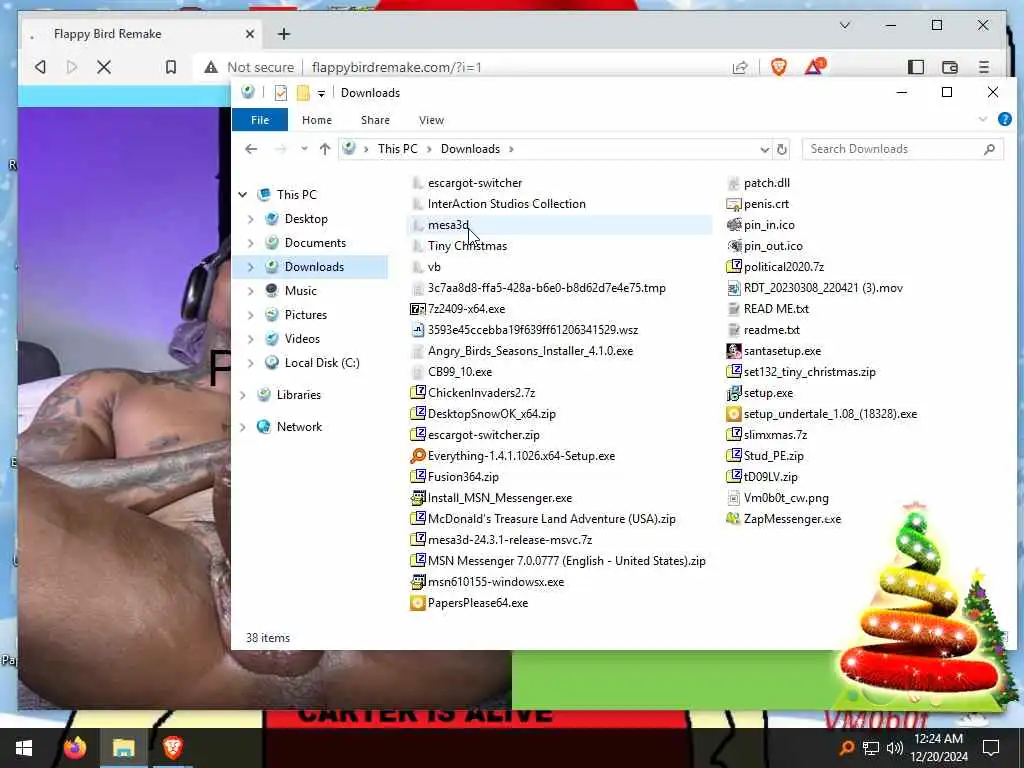Click the New folder quick access icon
This screenshot has width=1024, height=768.
[x=303, y=93]
